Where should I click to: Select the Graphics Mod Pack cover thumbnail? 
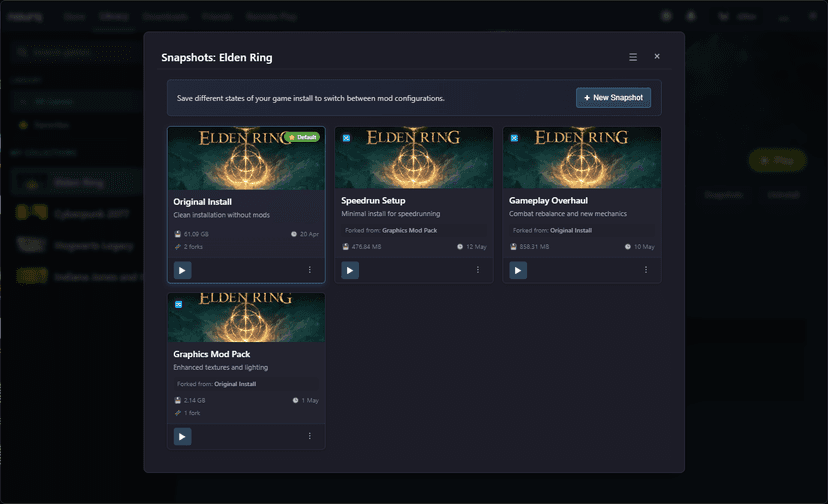[246, 318]
